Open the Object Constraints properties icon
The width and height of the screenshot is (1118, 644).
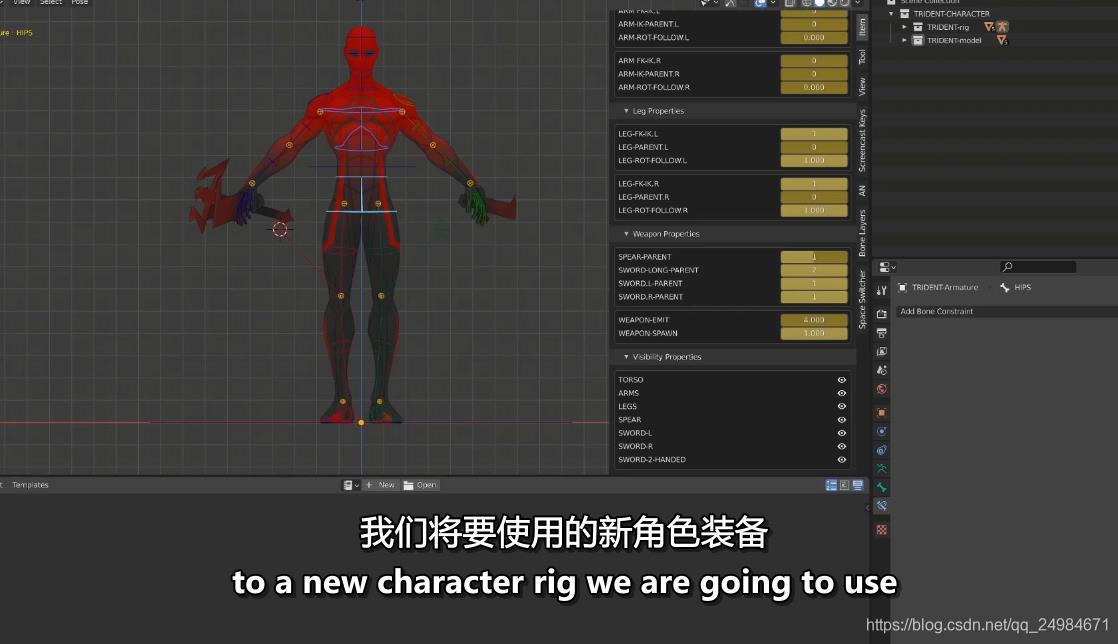click(x=881, y=449)
